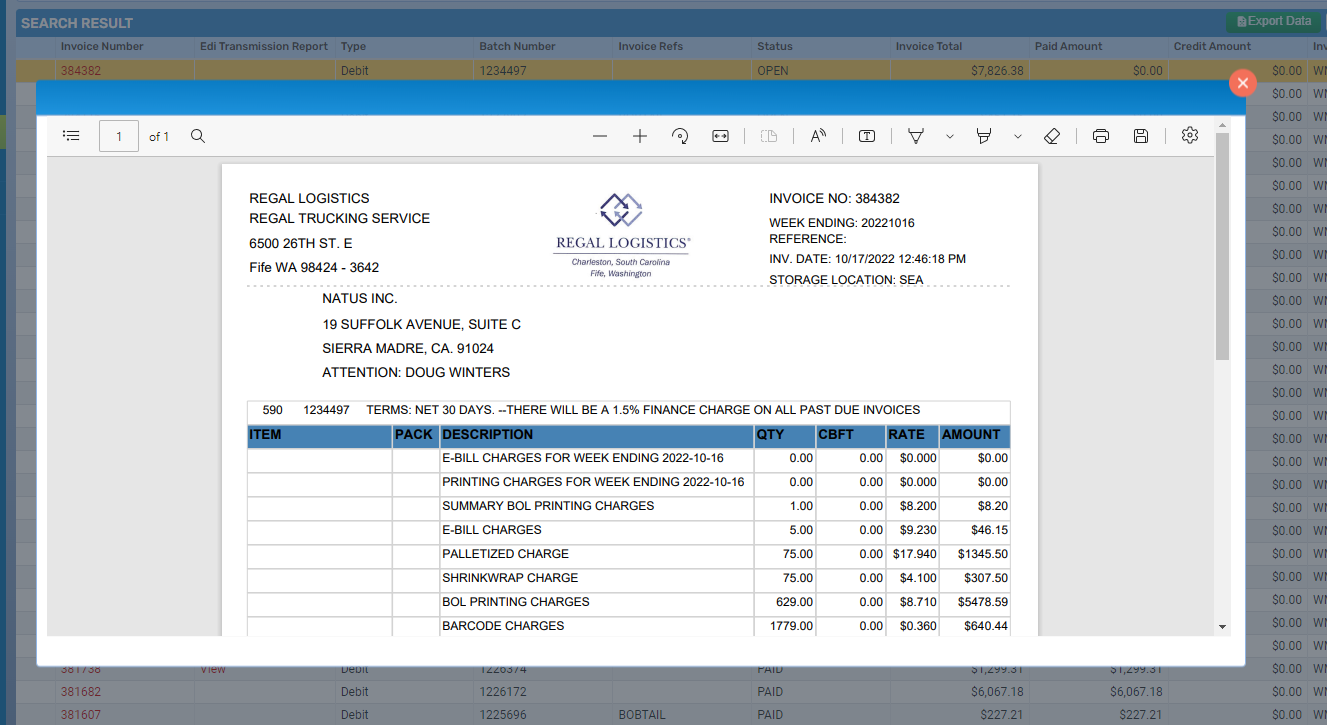The image size is (1327, 725).
Task: Zoom in the PDF with plus icon
Action: tap(640, 136)
